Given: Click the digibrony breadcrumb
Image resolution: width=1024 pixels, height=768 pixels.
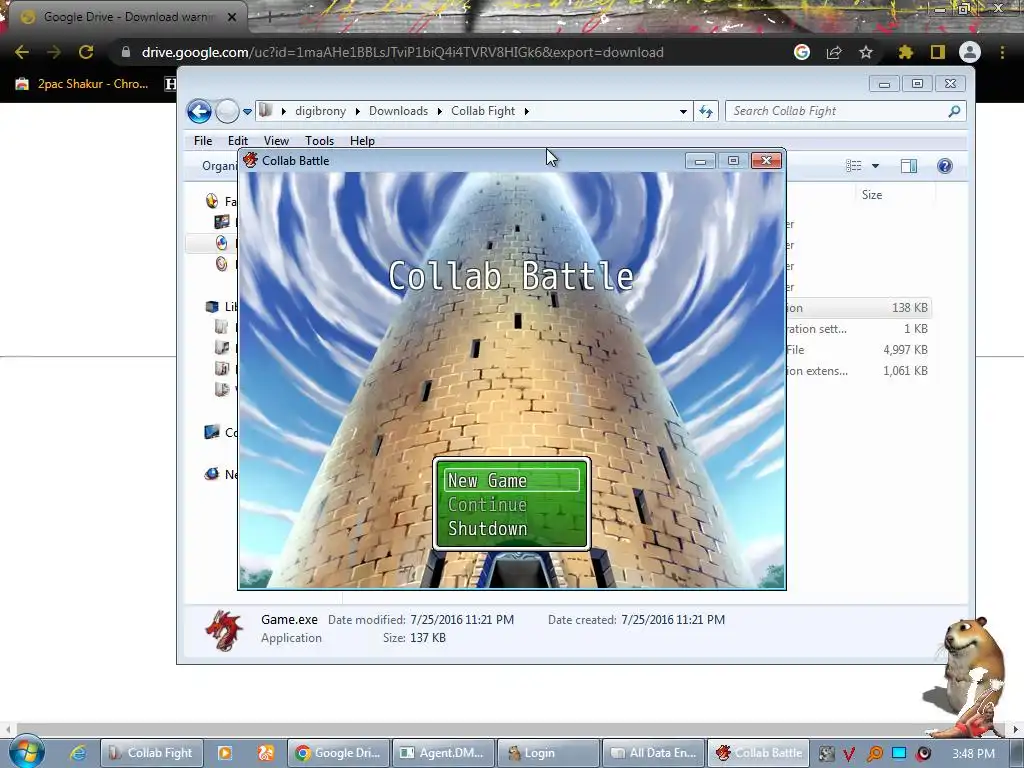Looking at the screenshot, I should 320,111.
